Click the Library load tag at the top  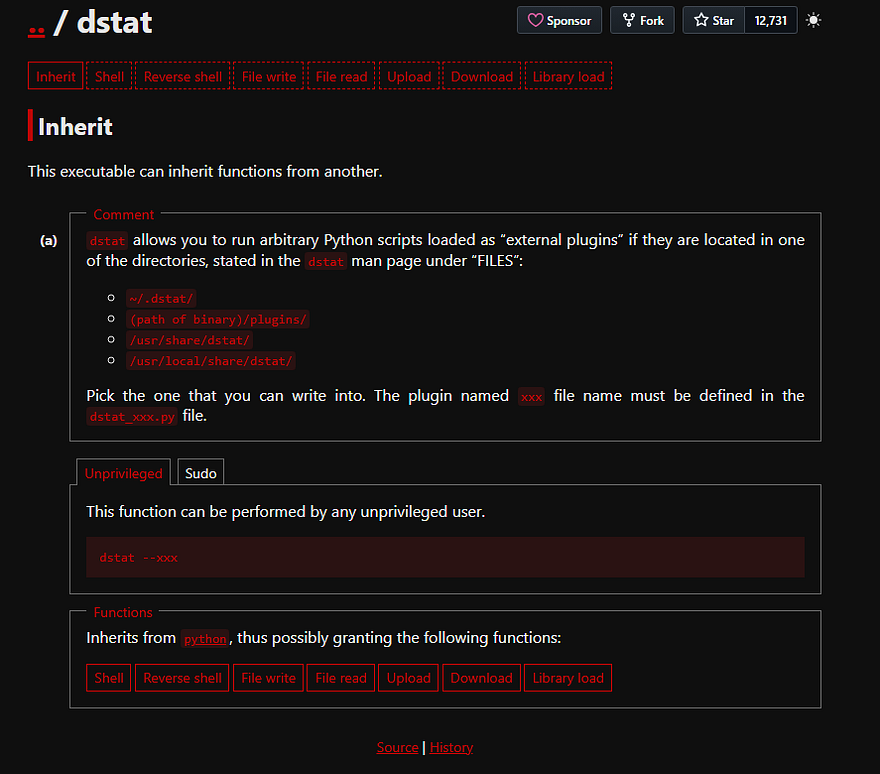(x=568, y=77)
